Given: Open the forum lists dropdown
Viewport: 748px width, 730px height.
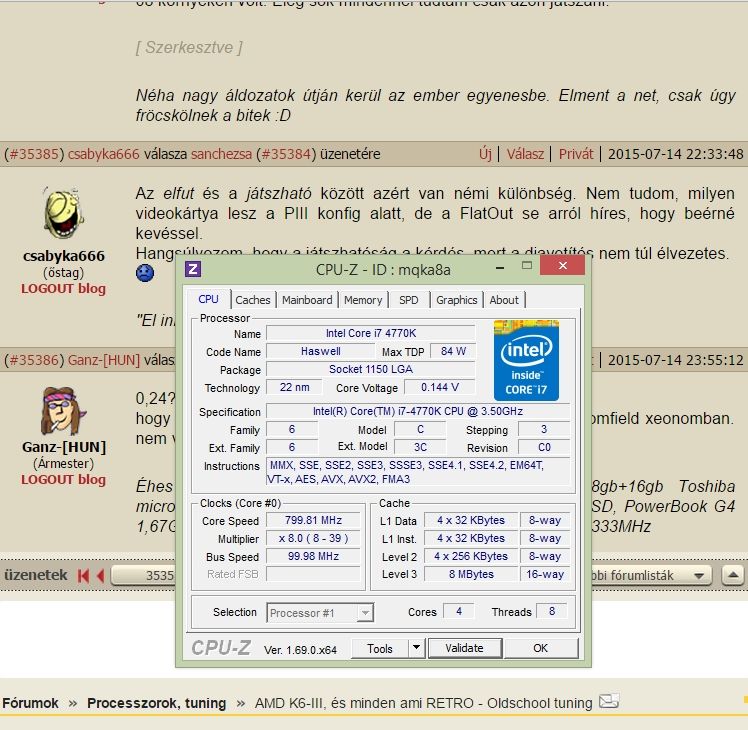Looking at the screenshot, I should [x=651, y=575].
